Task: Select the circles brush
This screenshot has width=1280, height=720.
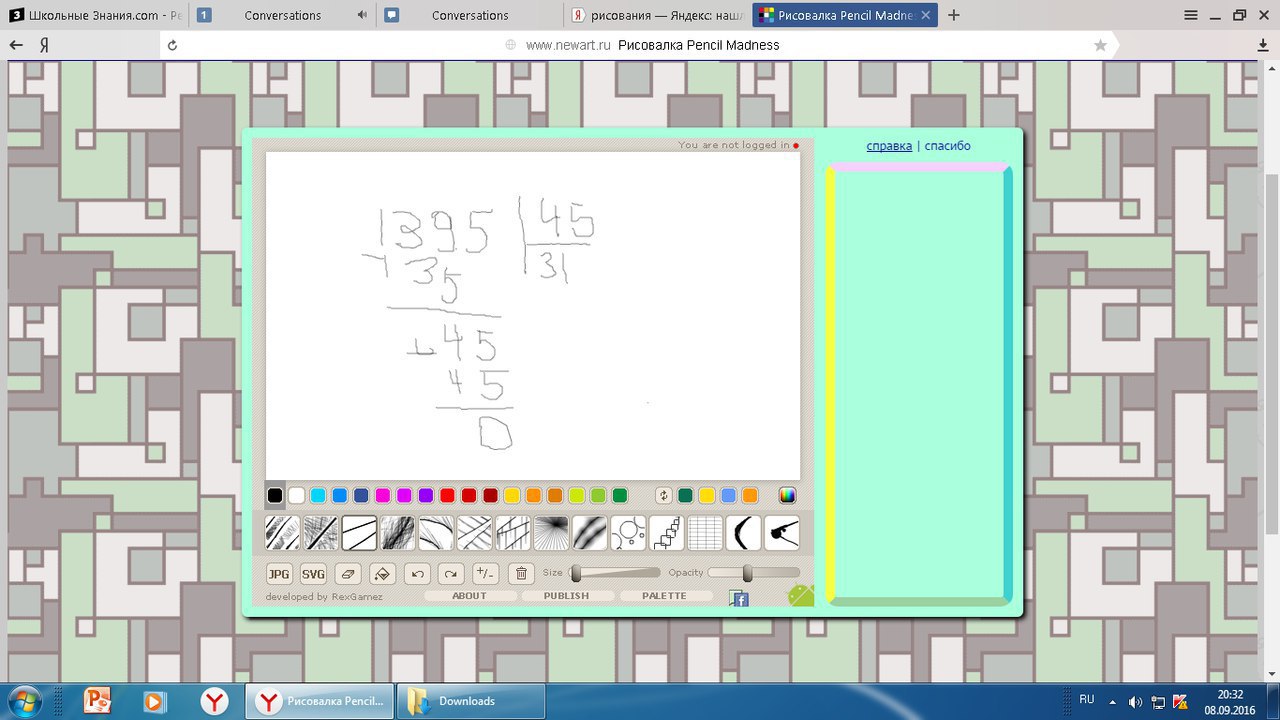Action: tap(629, 533)
